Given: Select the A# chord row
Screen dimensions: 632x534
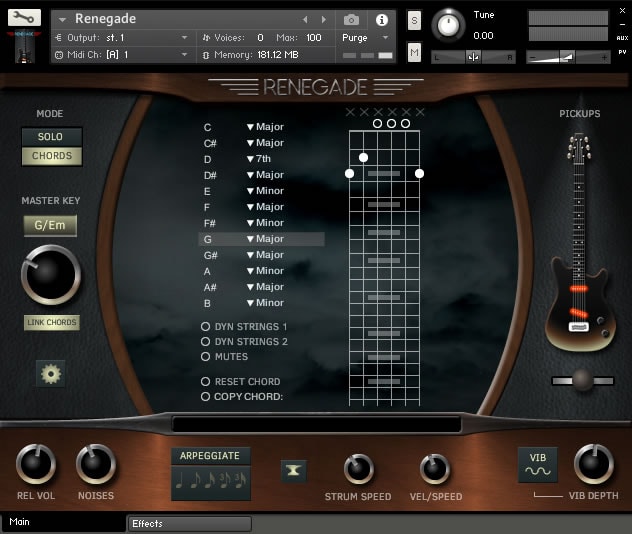Looking at the screenshot, I should [x=262, y=287].
